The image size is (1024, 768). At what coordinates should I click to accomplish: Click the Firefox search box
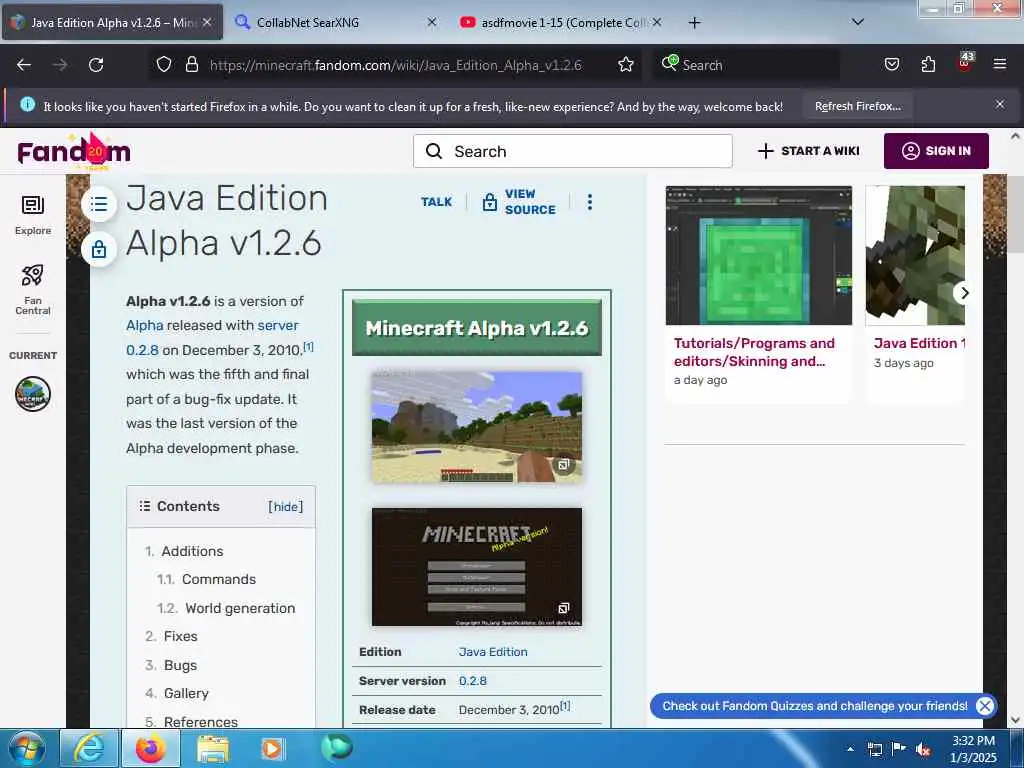746,65
